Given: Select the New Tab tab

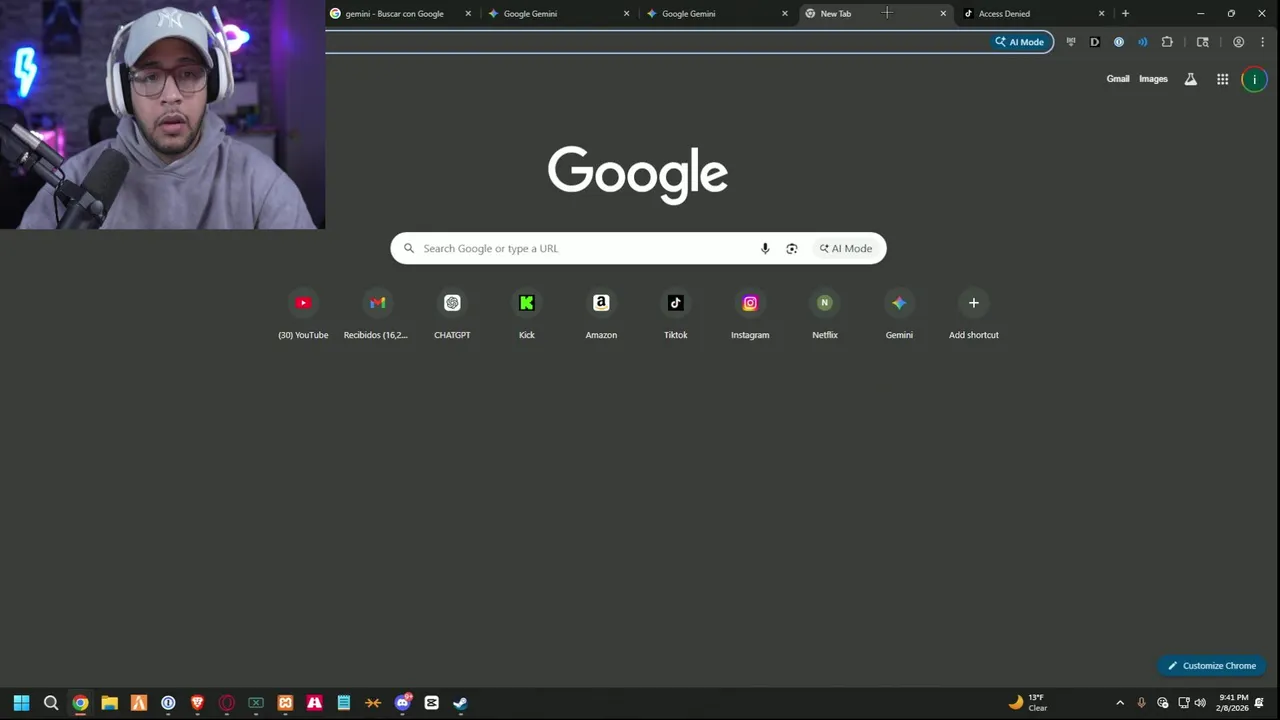Looking at the screenshot, I should point(877,13).
